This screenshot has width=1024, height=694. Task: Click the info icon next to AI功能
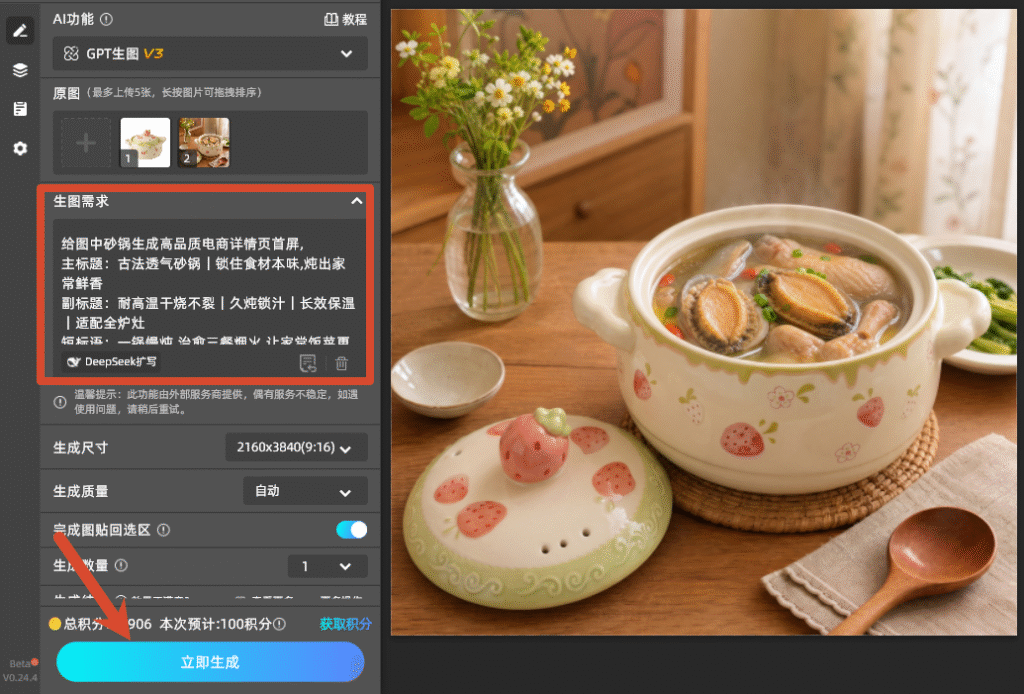pyautogui.click(x=106, y=20)
